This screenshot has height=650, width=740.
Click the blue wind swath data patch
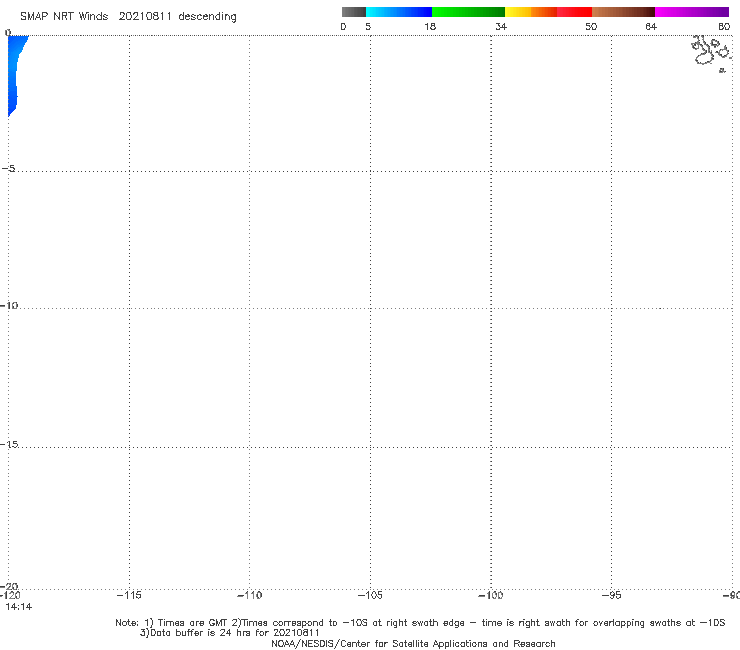click(x=14, y=73)
